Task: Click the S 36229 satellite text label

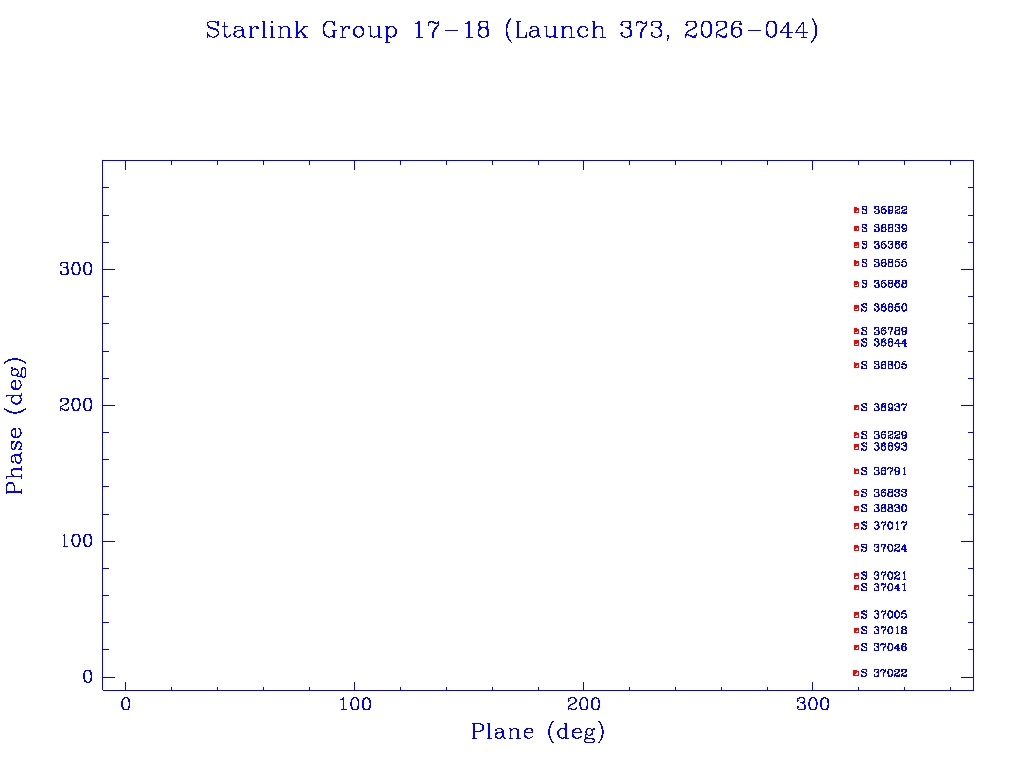Action: [884, 435]
